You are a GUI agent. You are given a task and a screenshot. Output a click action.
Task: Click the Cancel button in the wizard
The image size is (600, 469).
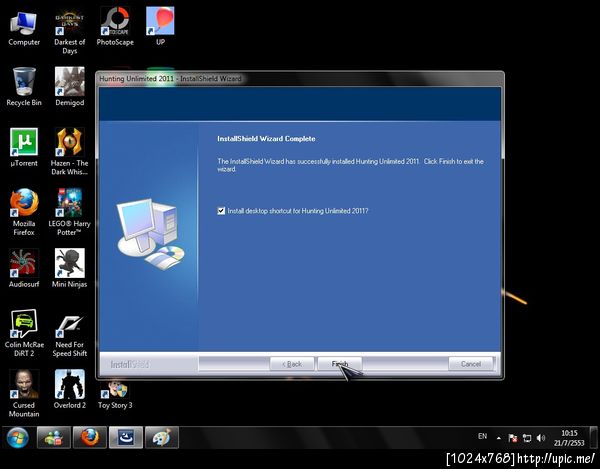coord(471,364)
